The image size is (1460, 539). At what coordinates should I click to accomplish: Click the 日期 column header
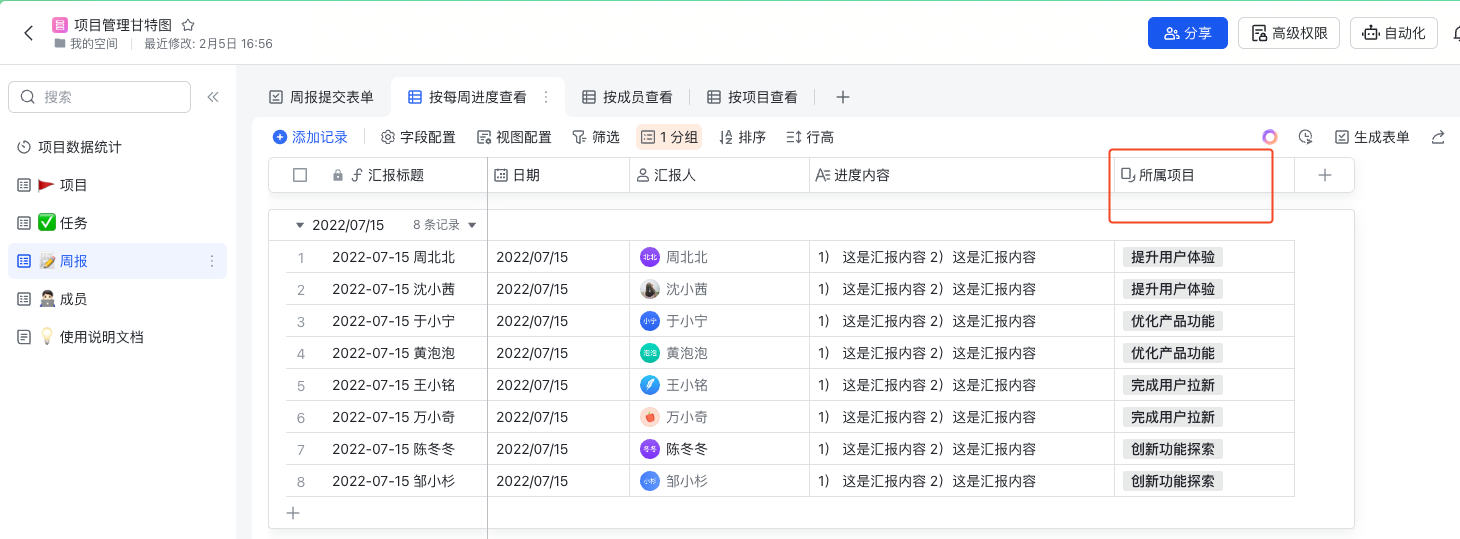point(558,175)
